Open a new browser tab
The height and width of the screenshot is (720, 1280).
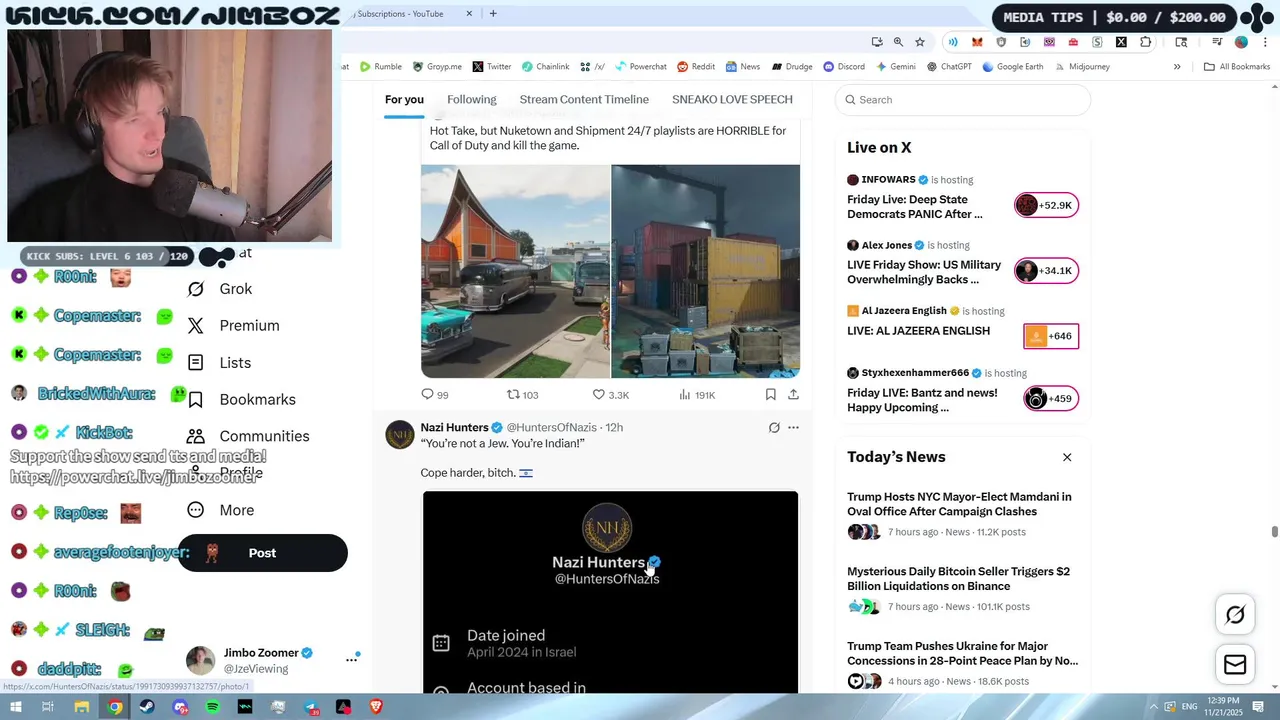[x=493, y=14]
